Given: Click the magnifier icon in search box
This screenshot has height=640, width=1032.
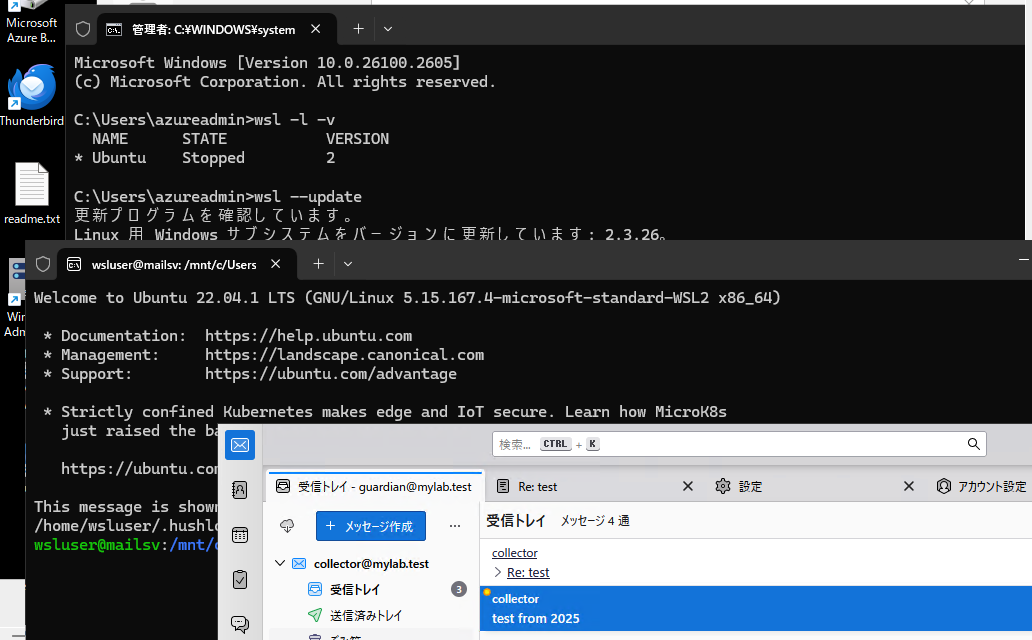Looking at the screenshot, I should click(x=973, y=444).
